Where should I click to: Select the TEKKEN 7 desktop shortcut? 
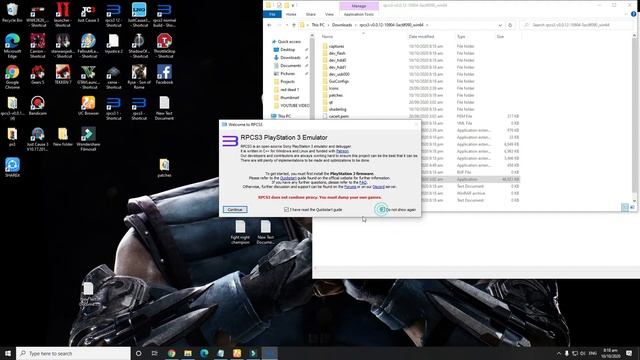pos(63,75)
